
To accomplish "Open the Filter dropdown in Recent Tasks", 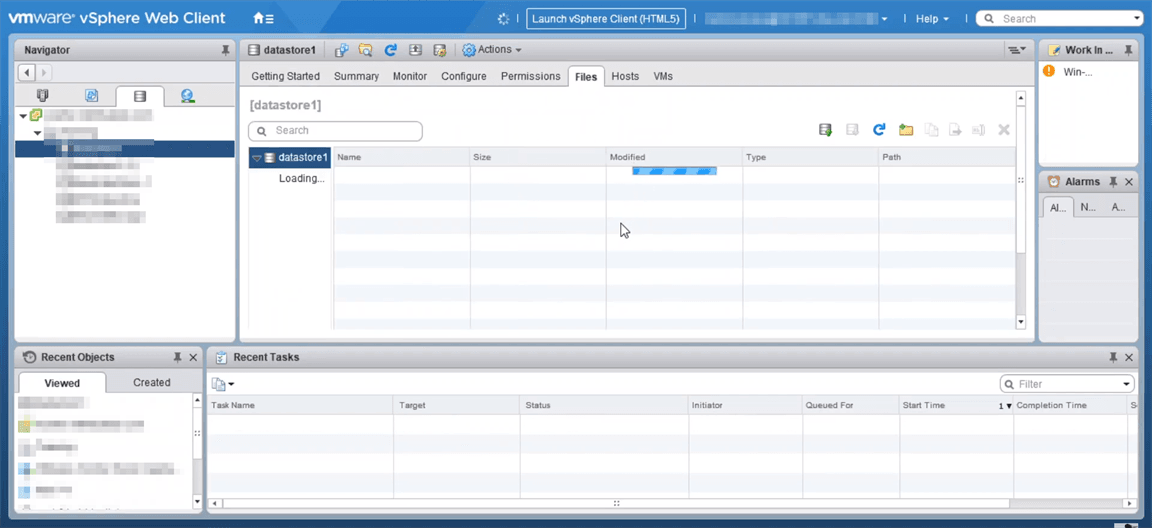I will point(1127,383).
